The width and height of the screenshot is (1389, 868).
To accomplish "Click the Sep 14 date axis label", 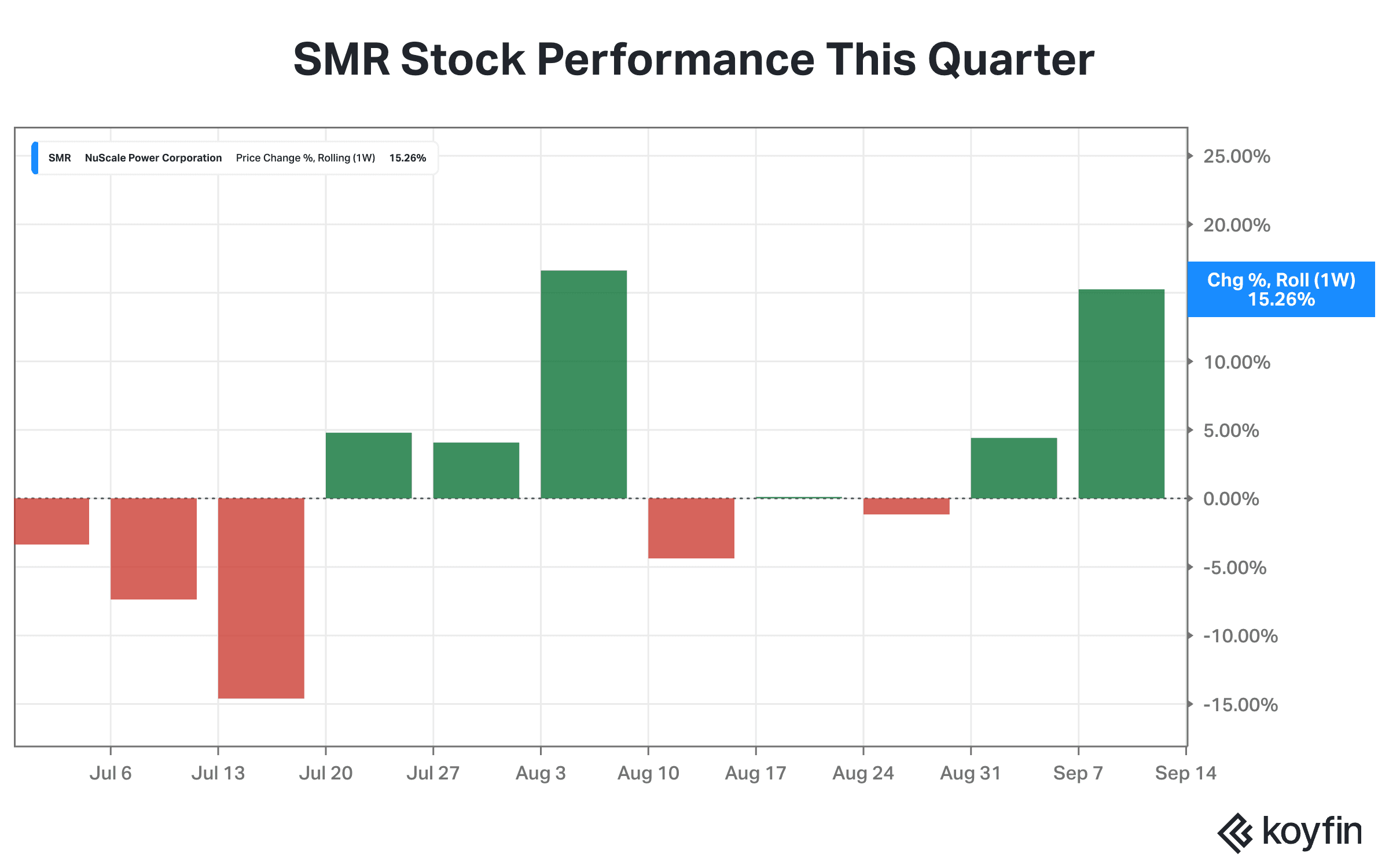I will [x=1186, y=773].
